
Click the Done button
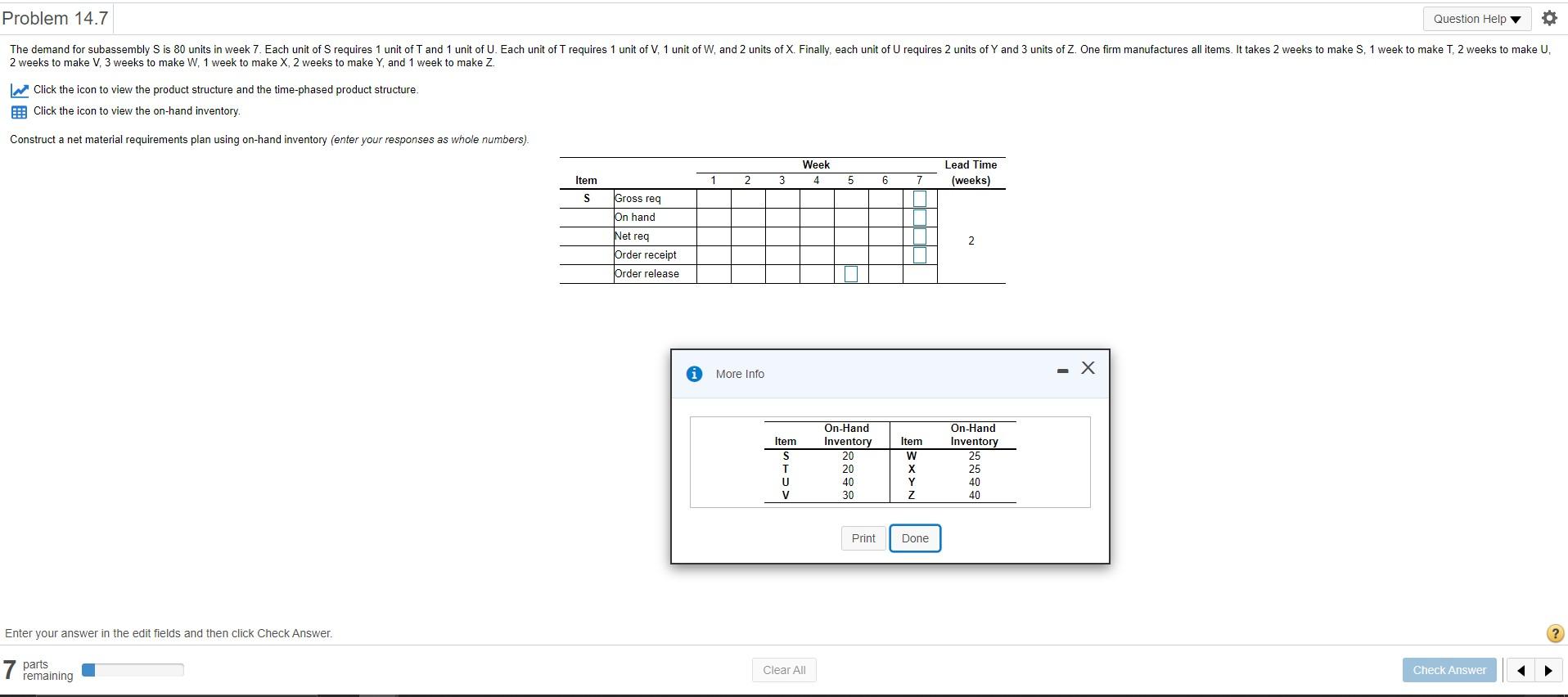915,538
